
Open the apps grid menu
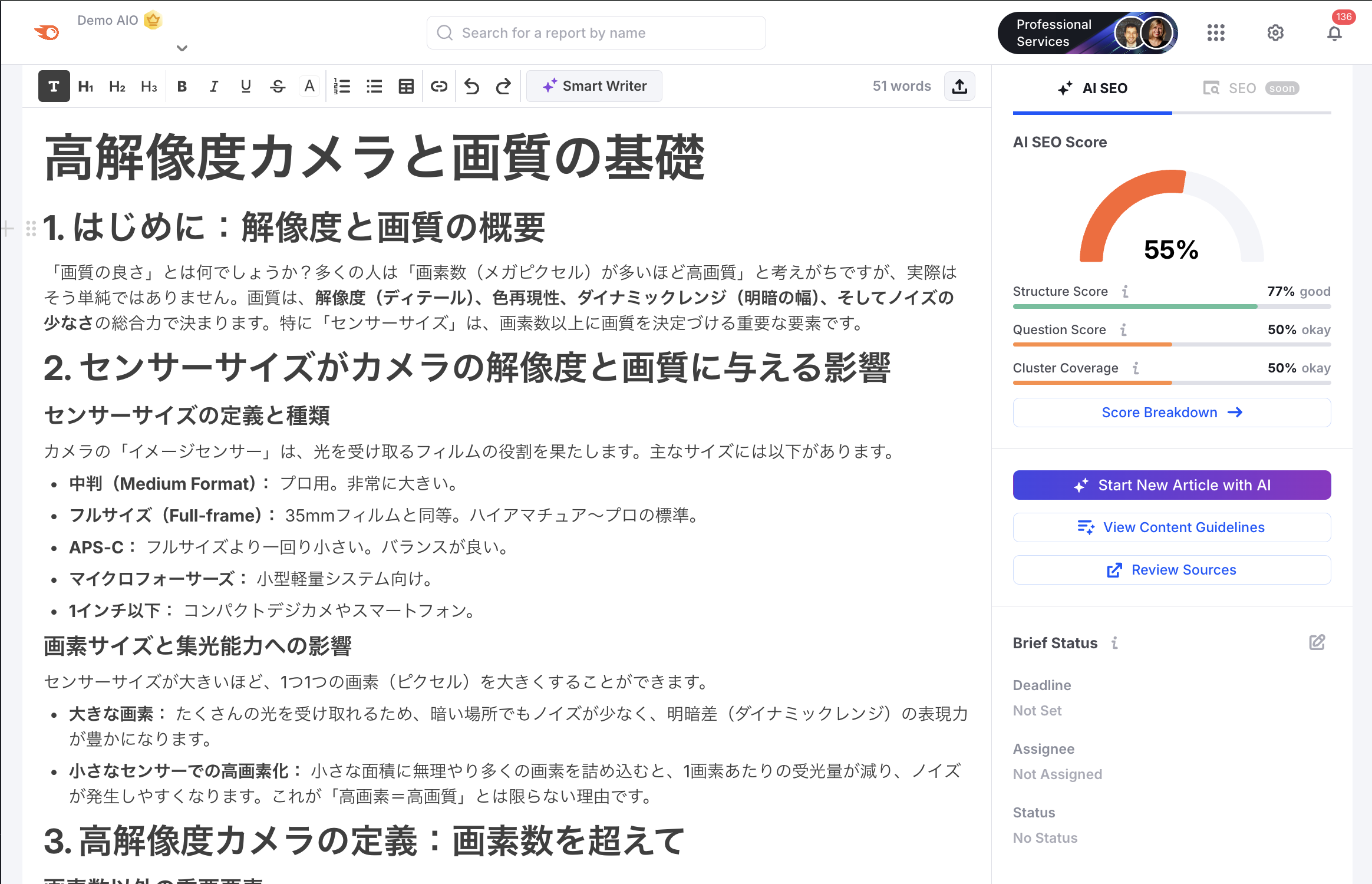(x=1215, y=33)
